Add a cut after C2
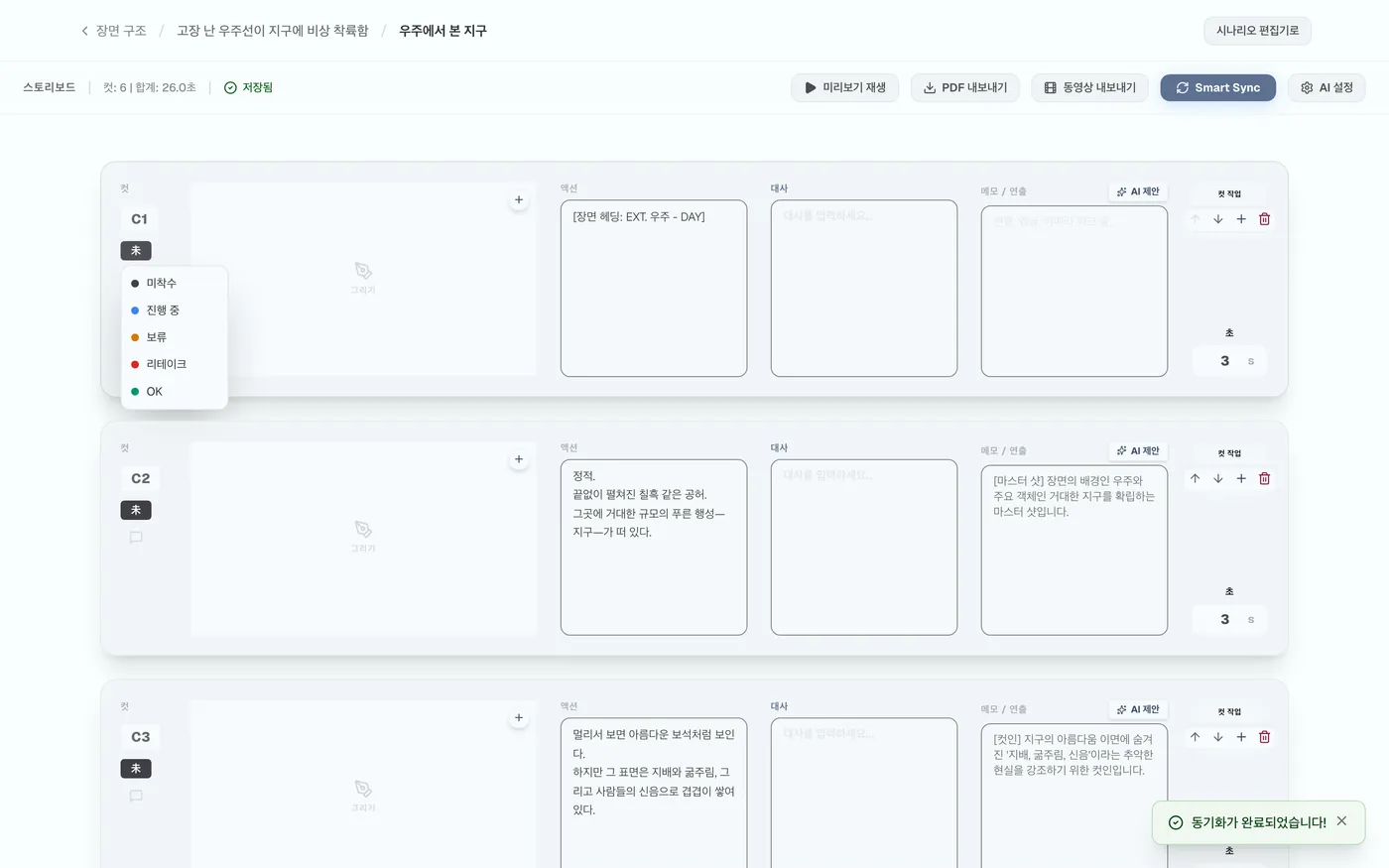This screenshot has width=1389, height=868. click(x=1241, y=478)
